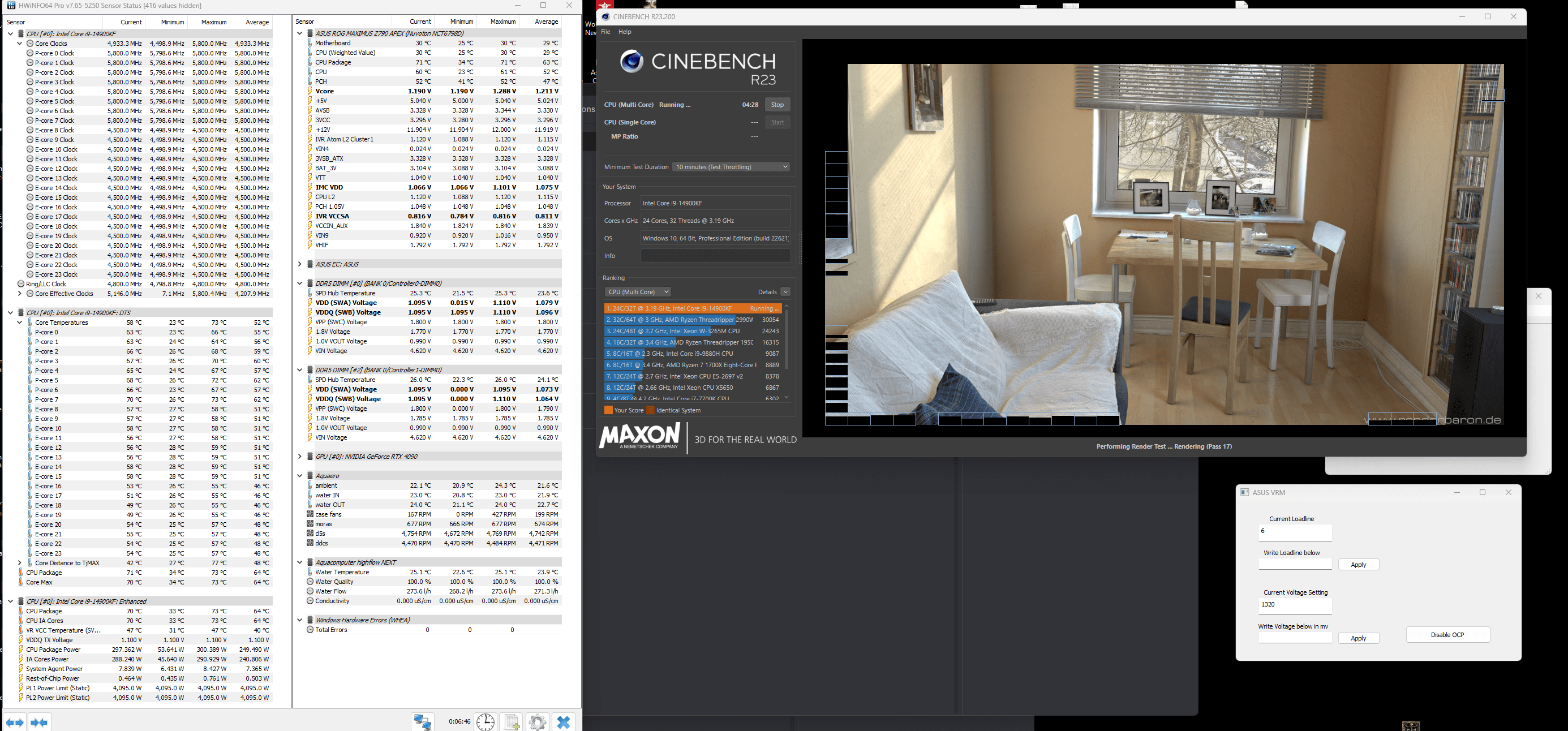Click the Write Voltage below in mv field
1568x731 pixels.
click(x=1295, y=638)
